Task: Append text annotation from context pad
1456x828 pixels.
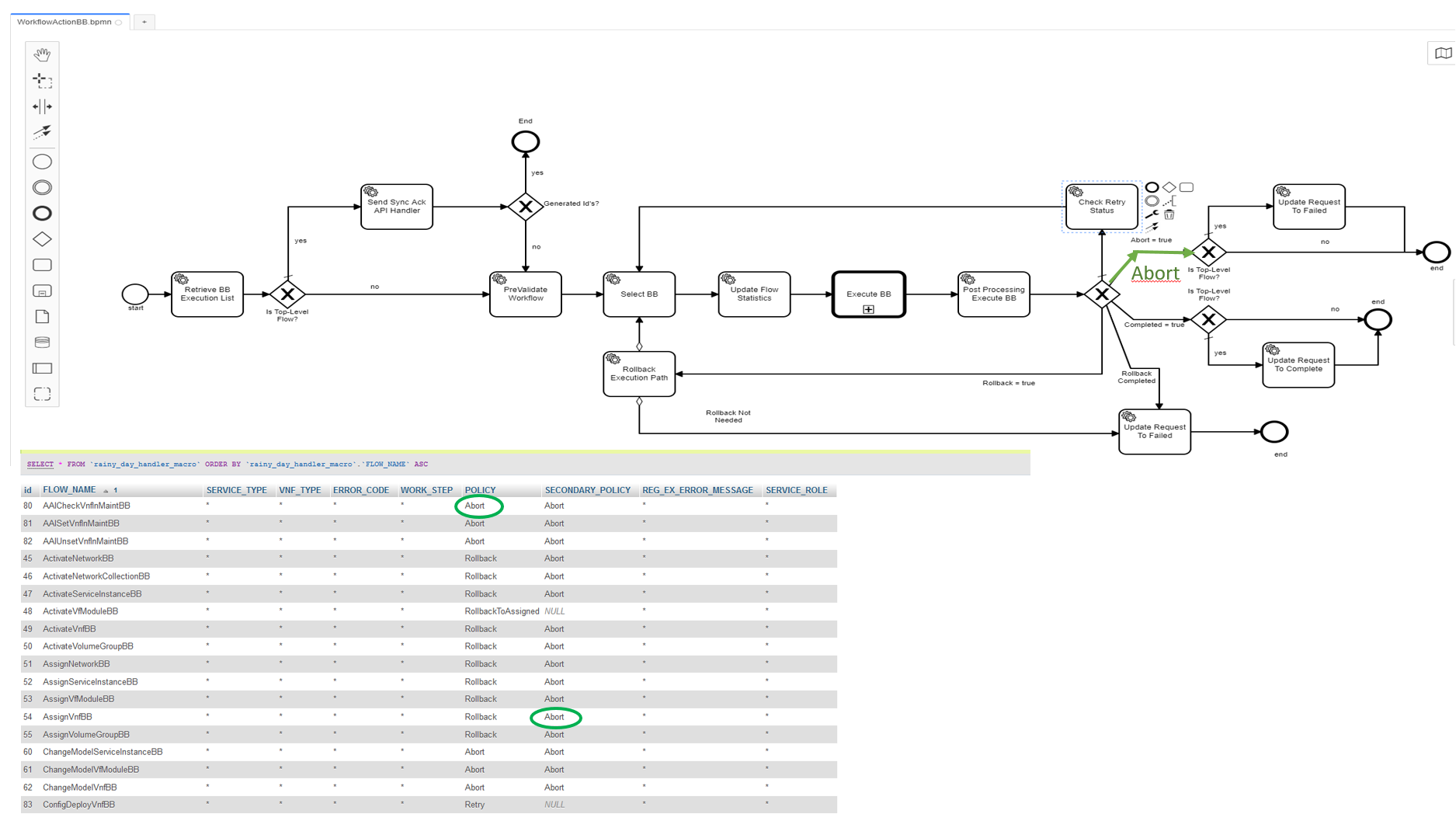Action: tap(1169, 201)
